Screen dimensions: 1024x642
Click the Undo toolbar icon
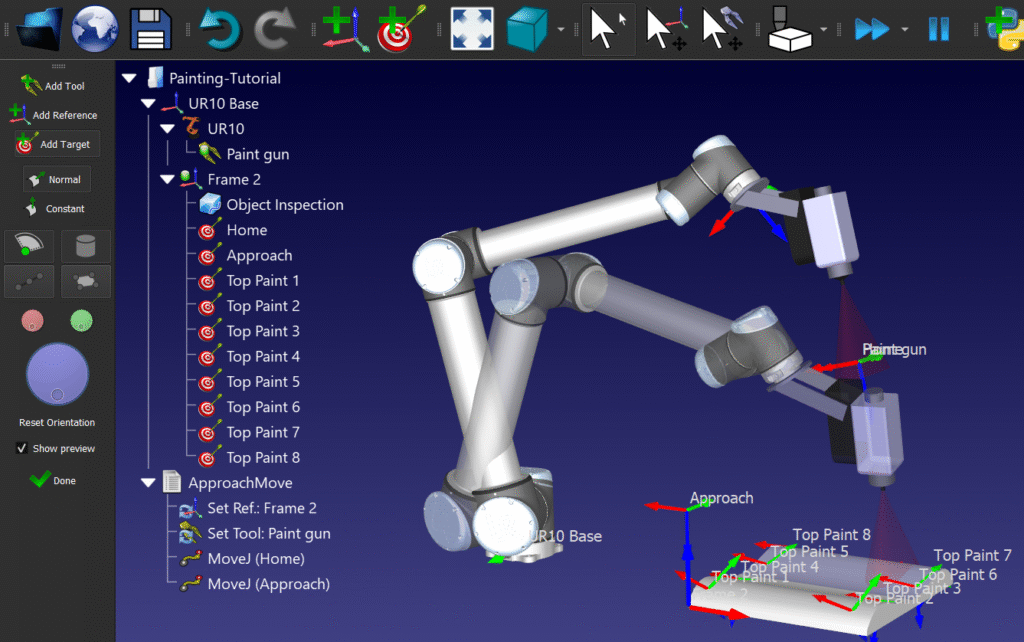coord(220,28)
